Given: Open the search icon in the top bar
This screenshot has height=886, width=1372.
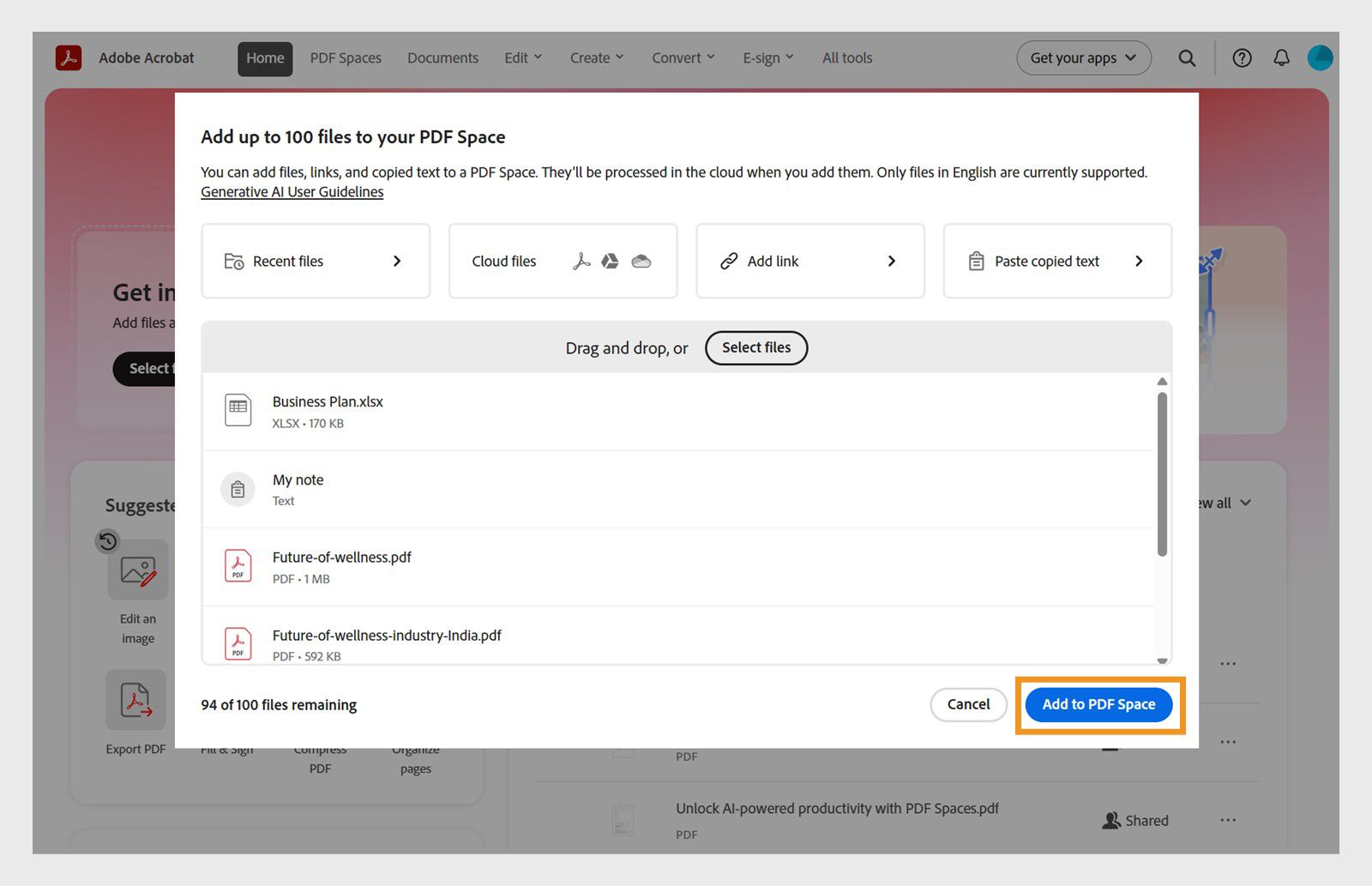Looking at the screenshot, I should click(x=1188, y=57).
